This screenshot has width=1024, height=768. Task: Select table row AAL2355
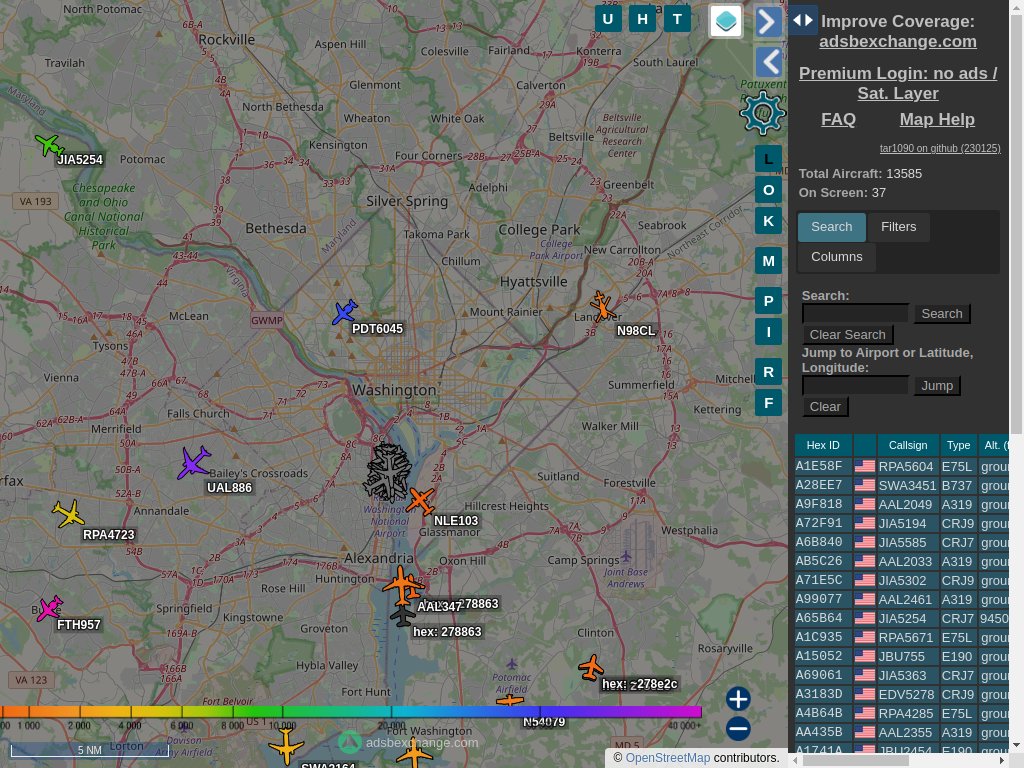pyautogui.click(x=902, y=731)
